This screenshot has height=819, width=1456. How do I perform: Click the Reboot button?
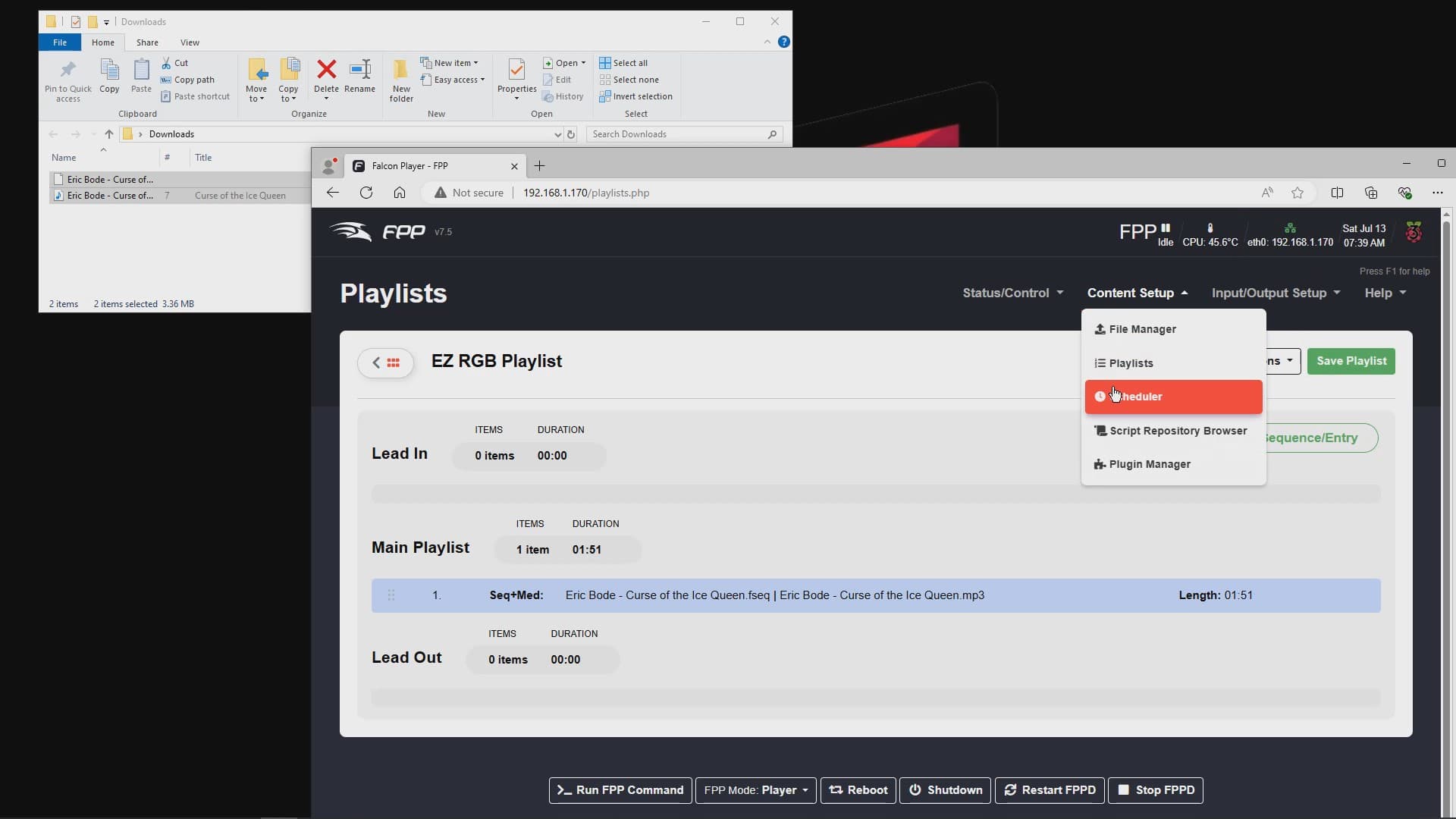click(x=858, y=790)
